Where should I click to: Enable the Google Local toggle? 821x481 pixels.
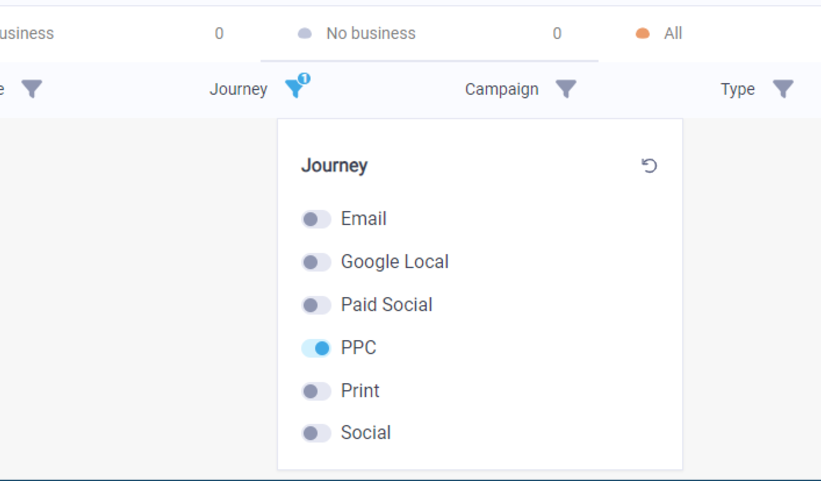pyautogui.click(x=316, y=262)
